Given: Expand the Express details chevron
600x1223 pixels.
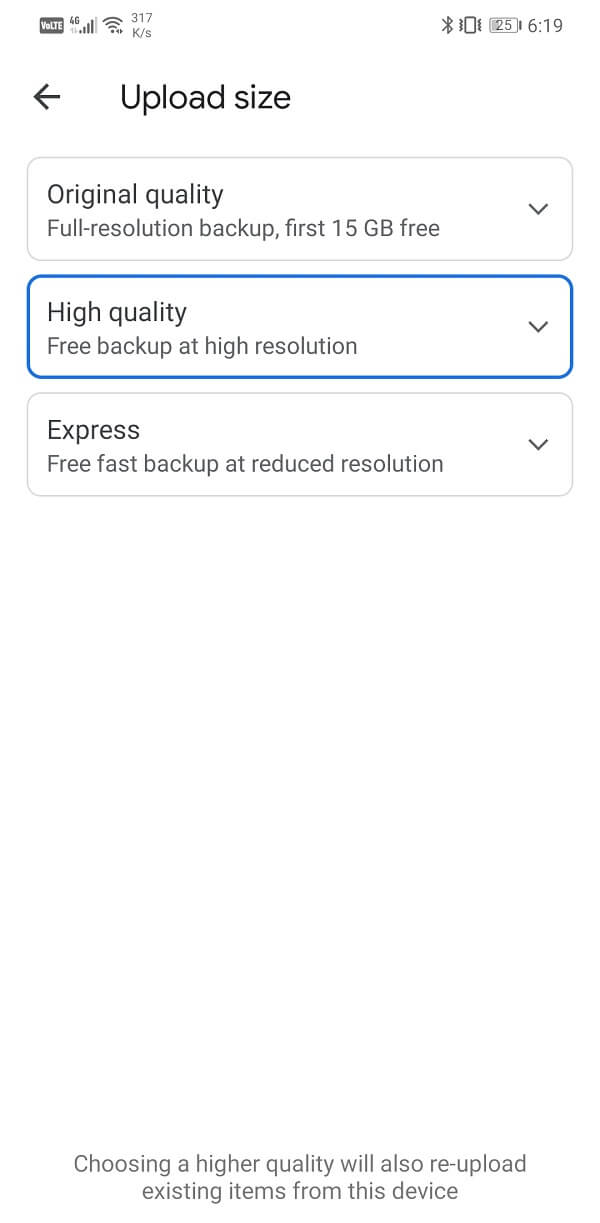Looking at the screenshot, I should (x=538, y=445).
